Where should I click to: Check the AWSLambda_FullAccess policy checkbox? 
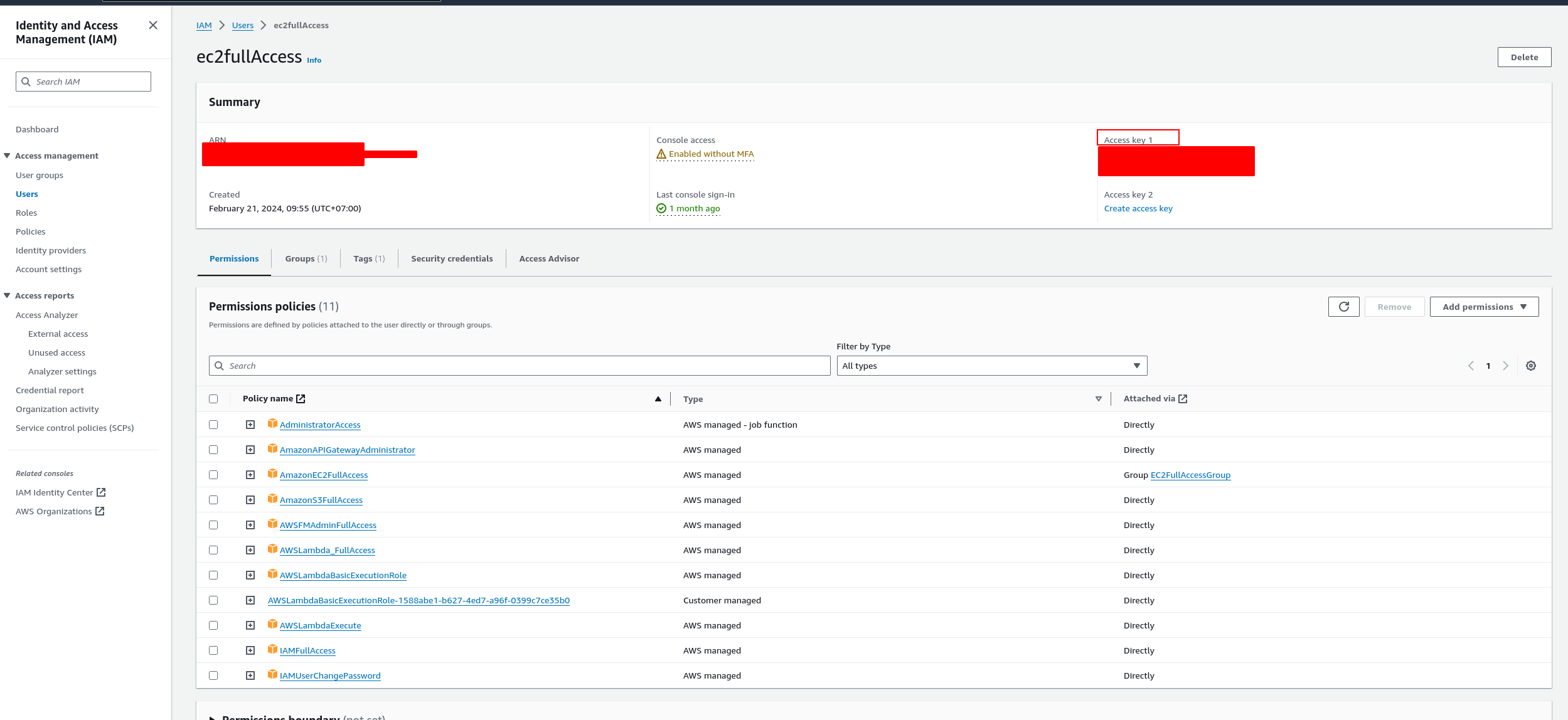tap(213, 550)
